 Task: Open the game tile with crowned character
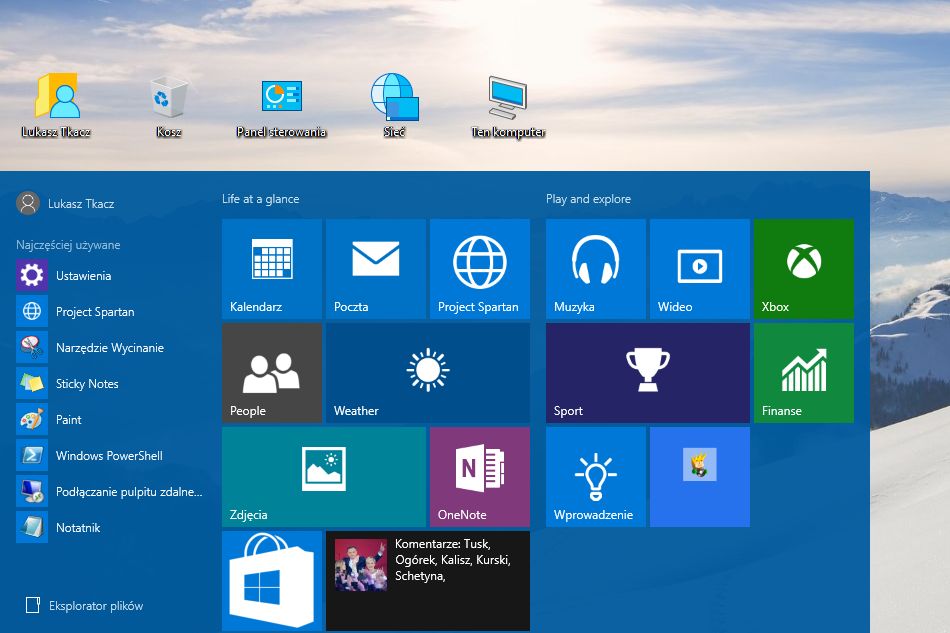700,477
